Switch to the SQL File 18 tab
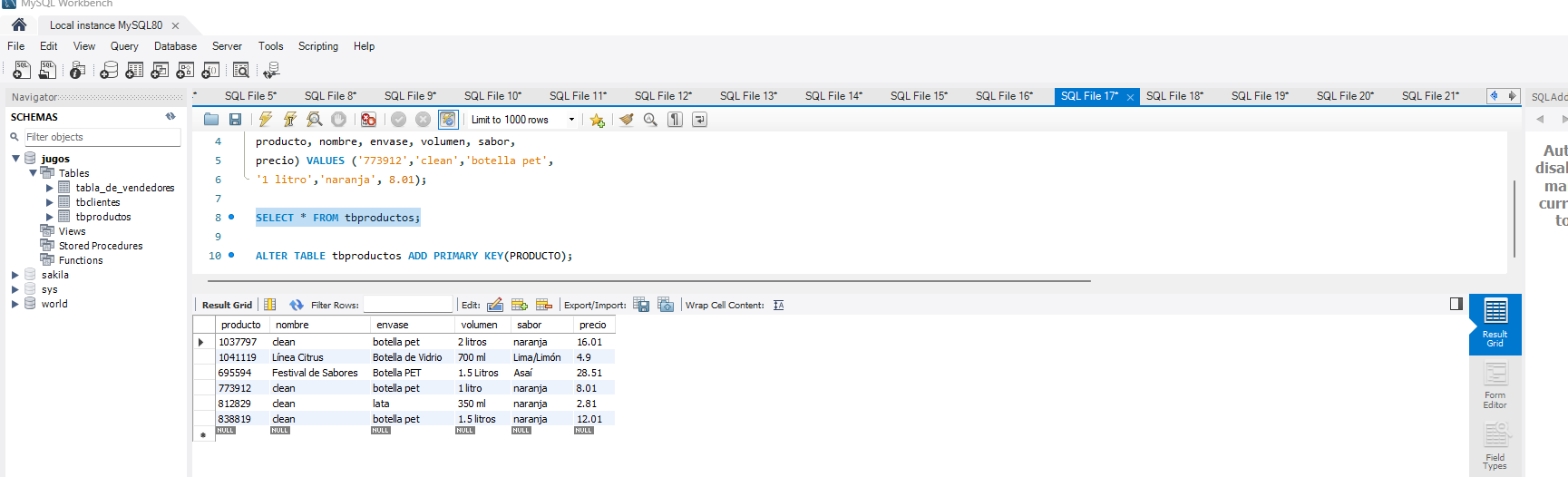 click(x=1174, y=95)
